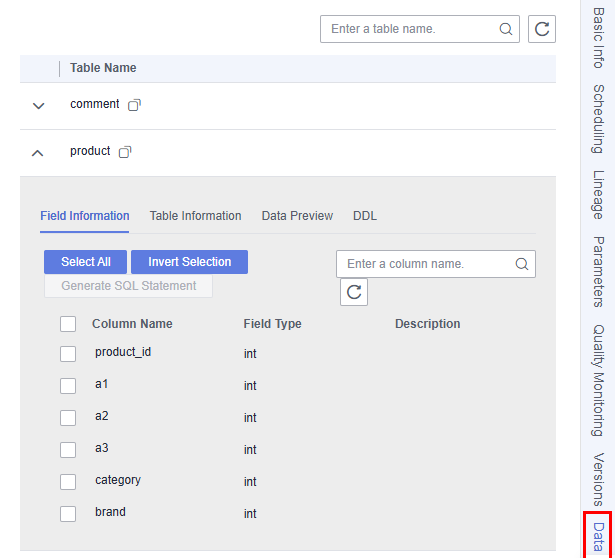Open the Quality Monitoring side tab
Screen dimensions: 615x558
pos(598,380)
